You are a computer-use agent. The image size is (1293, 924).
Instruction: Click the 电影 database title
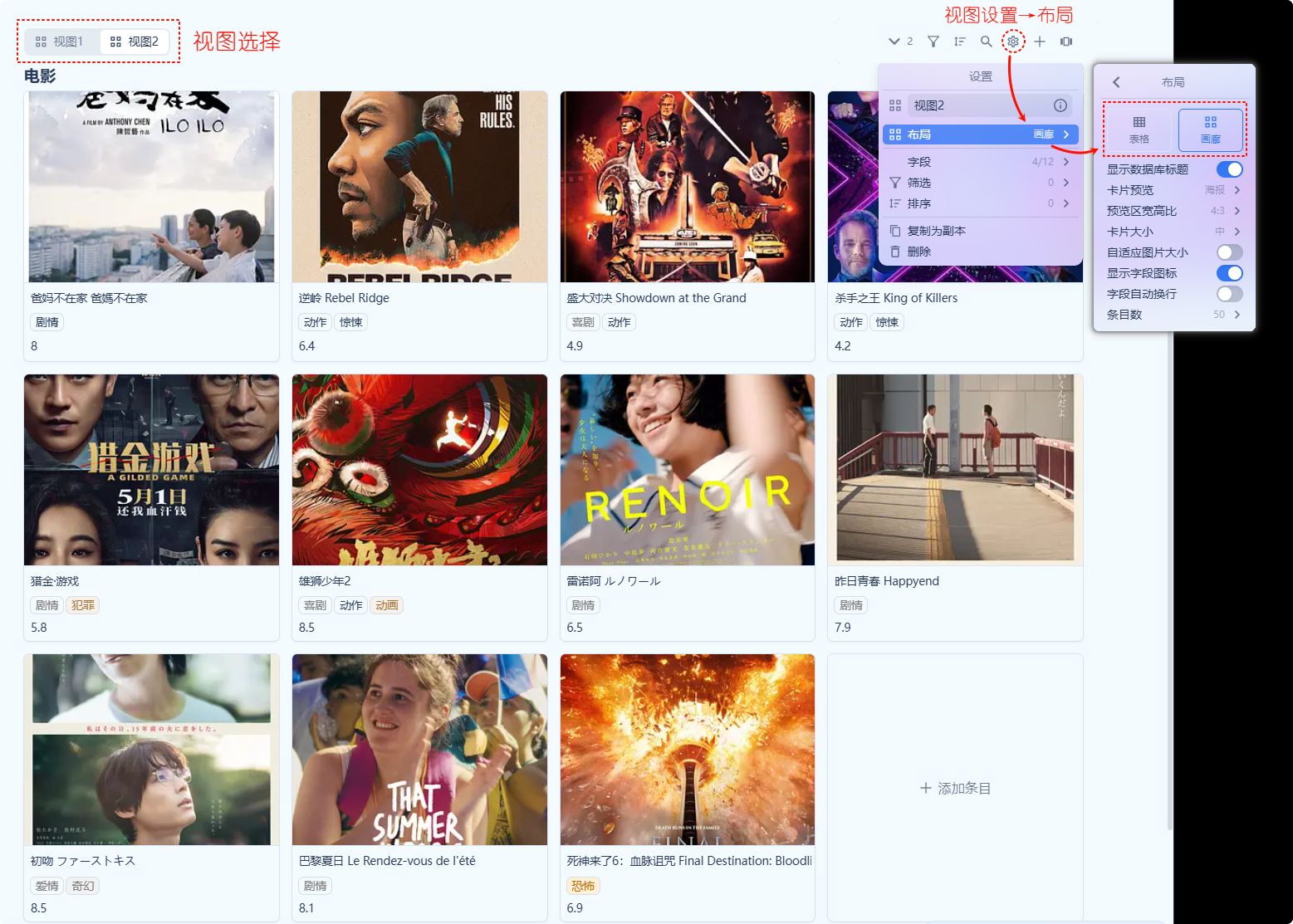(x=40, y=76)
